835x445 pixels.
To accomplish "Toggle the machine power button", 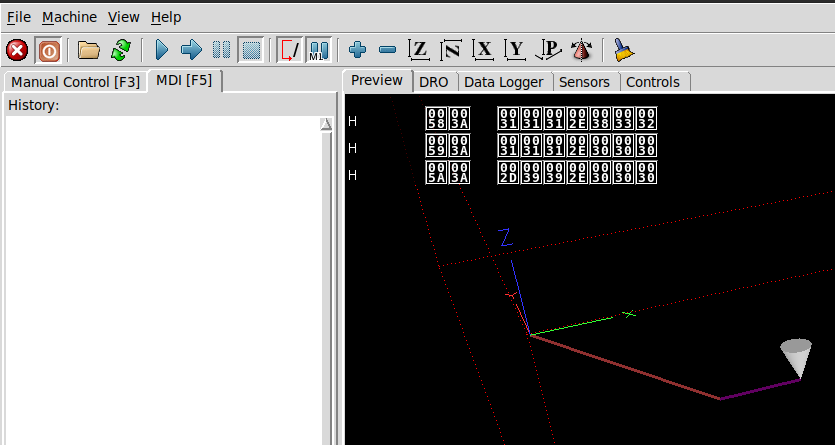I will pyautogui.click(x=49, y=51).
